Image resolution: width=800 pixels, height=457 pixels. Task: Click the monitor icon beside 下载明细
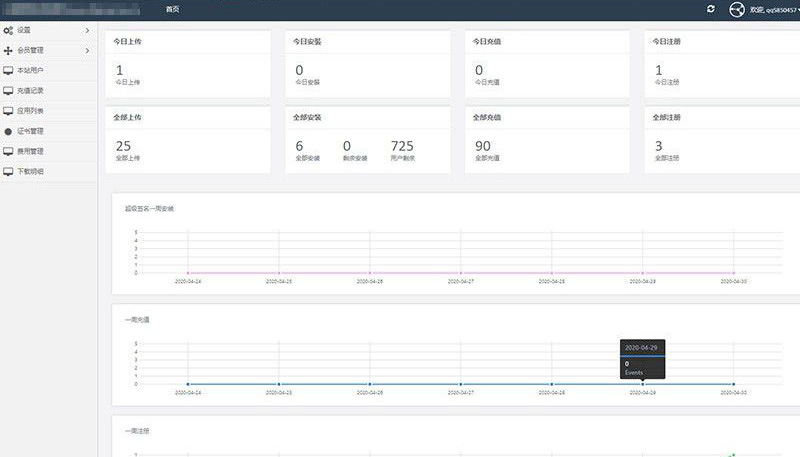coord(8,171)
